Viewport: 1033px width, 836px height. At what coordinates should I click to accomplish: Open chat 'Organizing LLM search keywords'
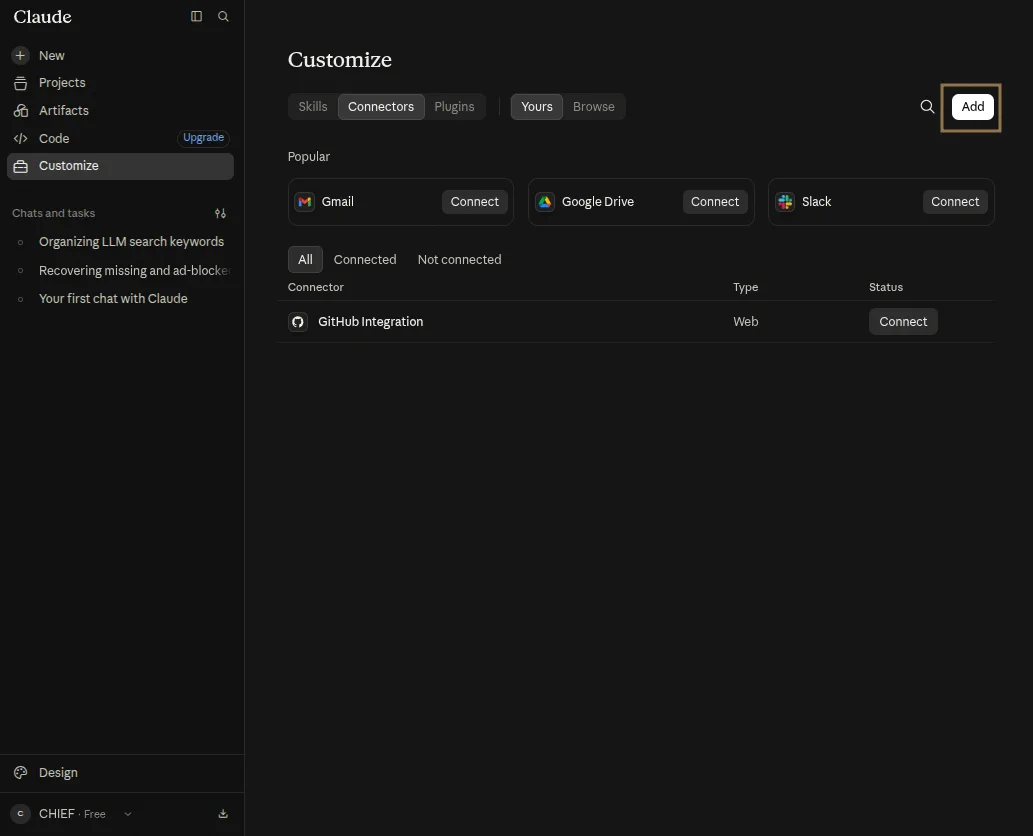click(131, 242)
